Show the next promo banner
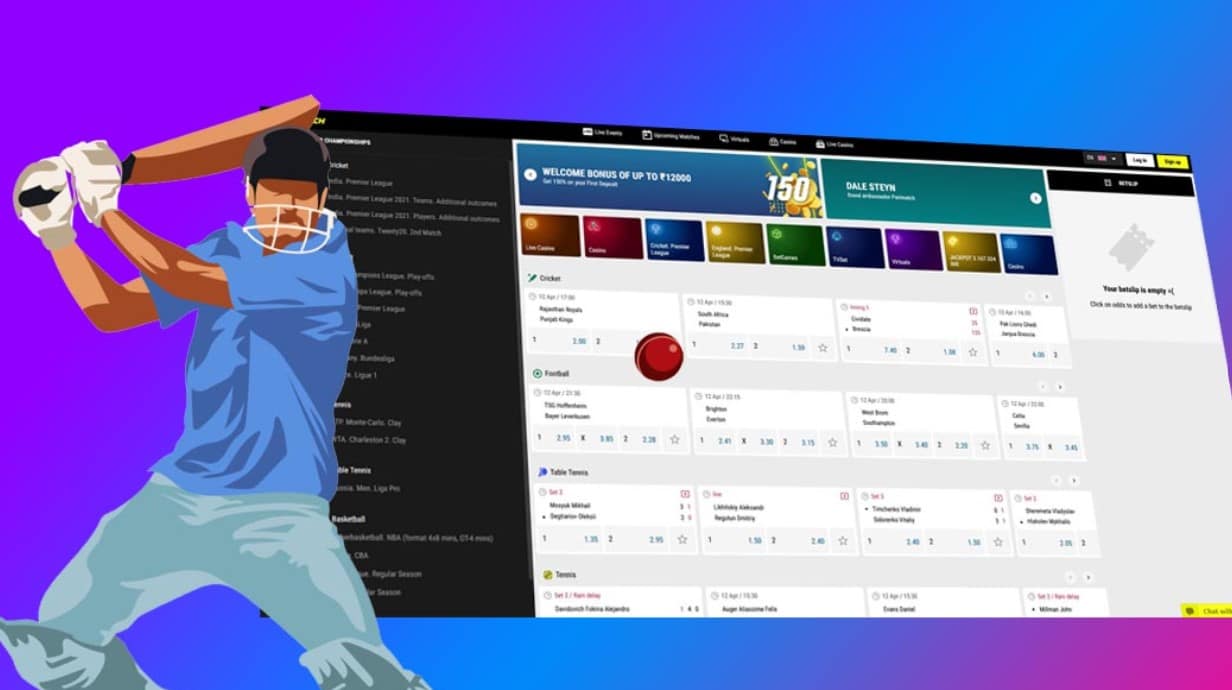 (1036, 198)
